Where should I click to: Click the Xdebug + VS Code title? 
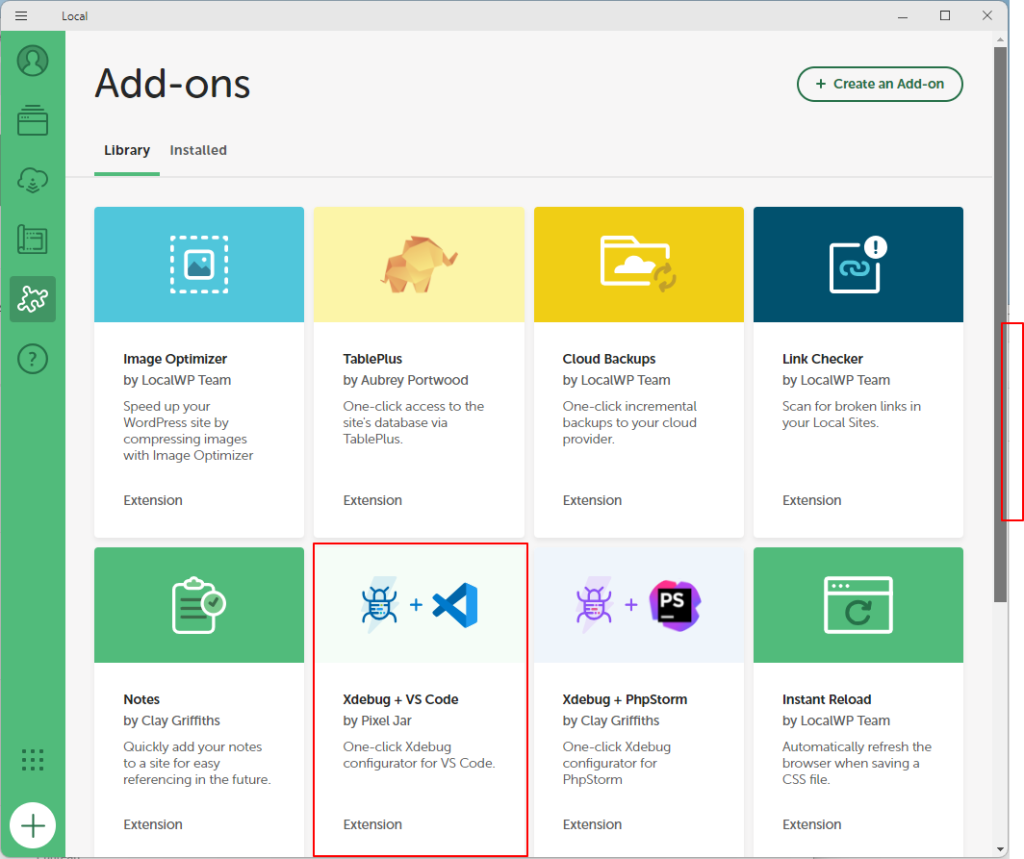400,699
